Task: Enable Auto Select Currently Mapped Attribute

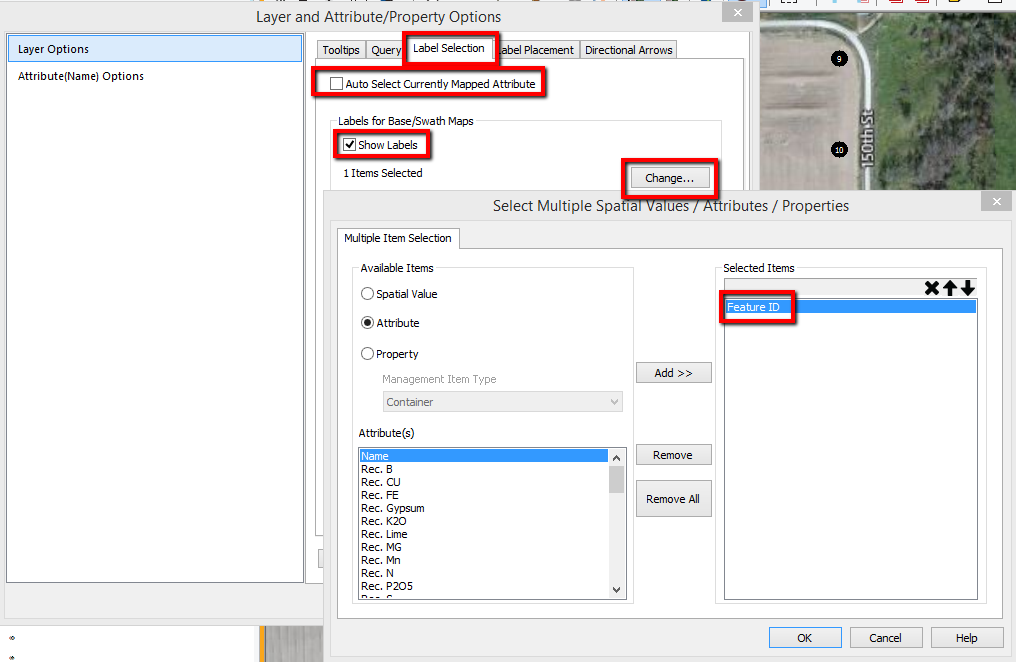Action: pyautogui.click(x=336, y=84)
